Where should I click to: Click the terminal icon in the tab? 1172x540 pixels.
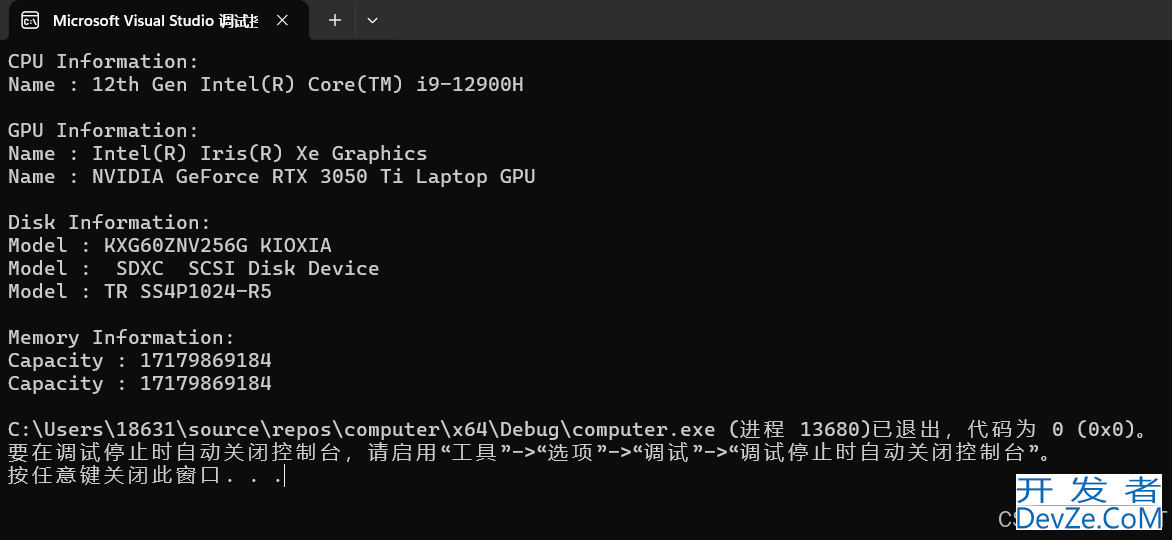30,20
